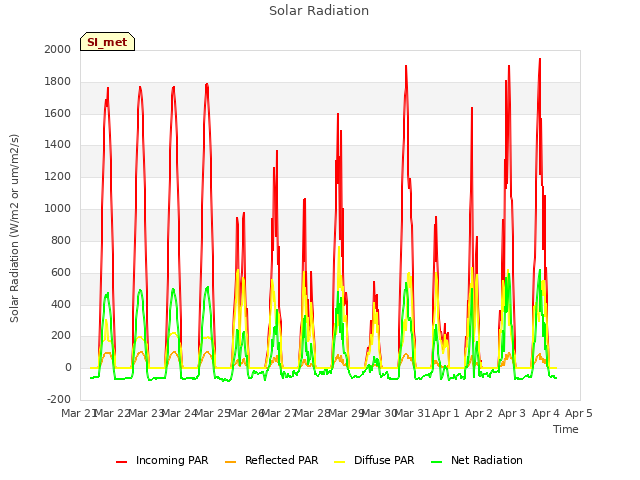This screenshot has width=640, height=480.
Task: Toggle Incoming PAR legend entry
Action: coord(162,460)
